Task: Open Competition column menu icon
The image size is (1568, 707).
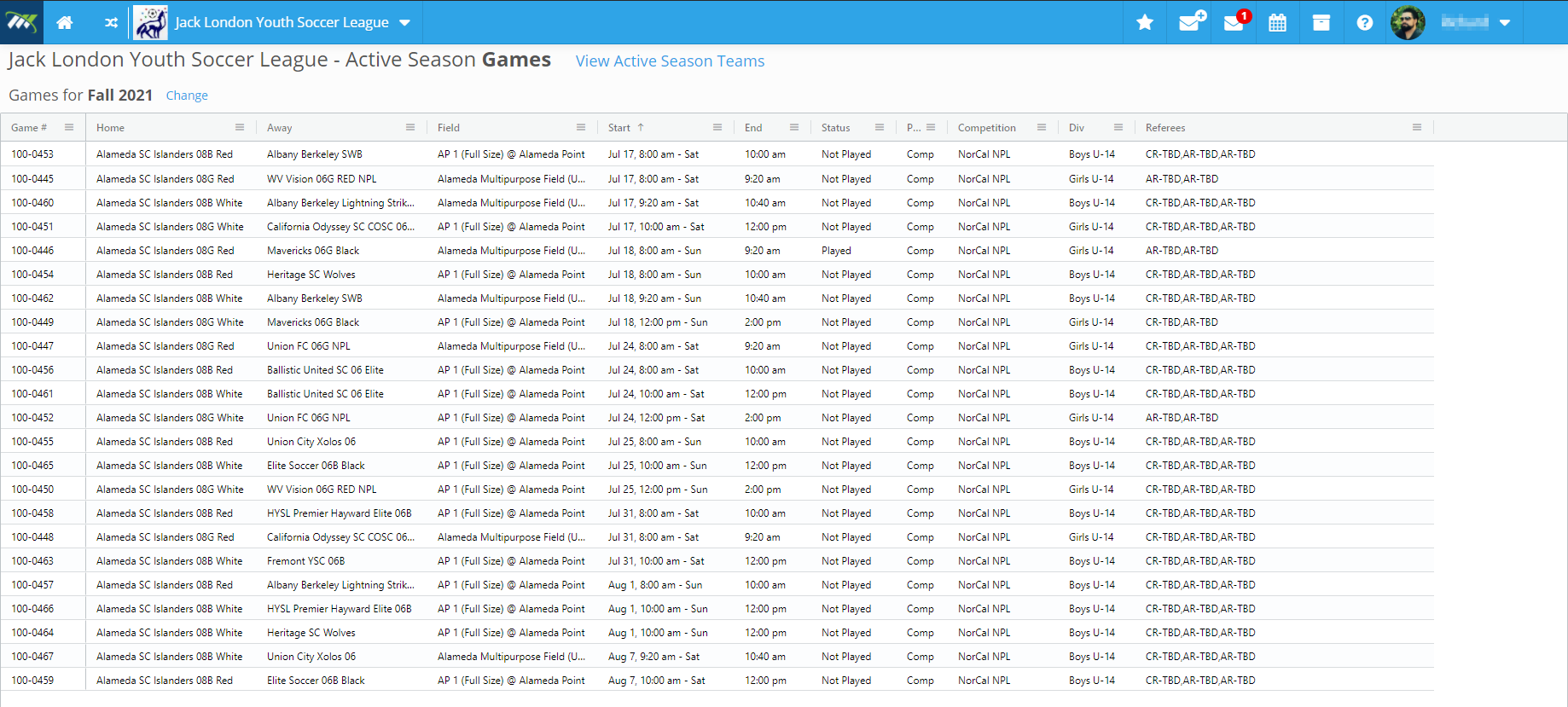Action: coord(1042,127)
